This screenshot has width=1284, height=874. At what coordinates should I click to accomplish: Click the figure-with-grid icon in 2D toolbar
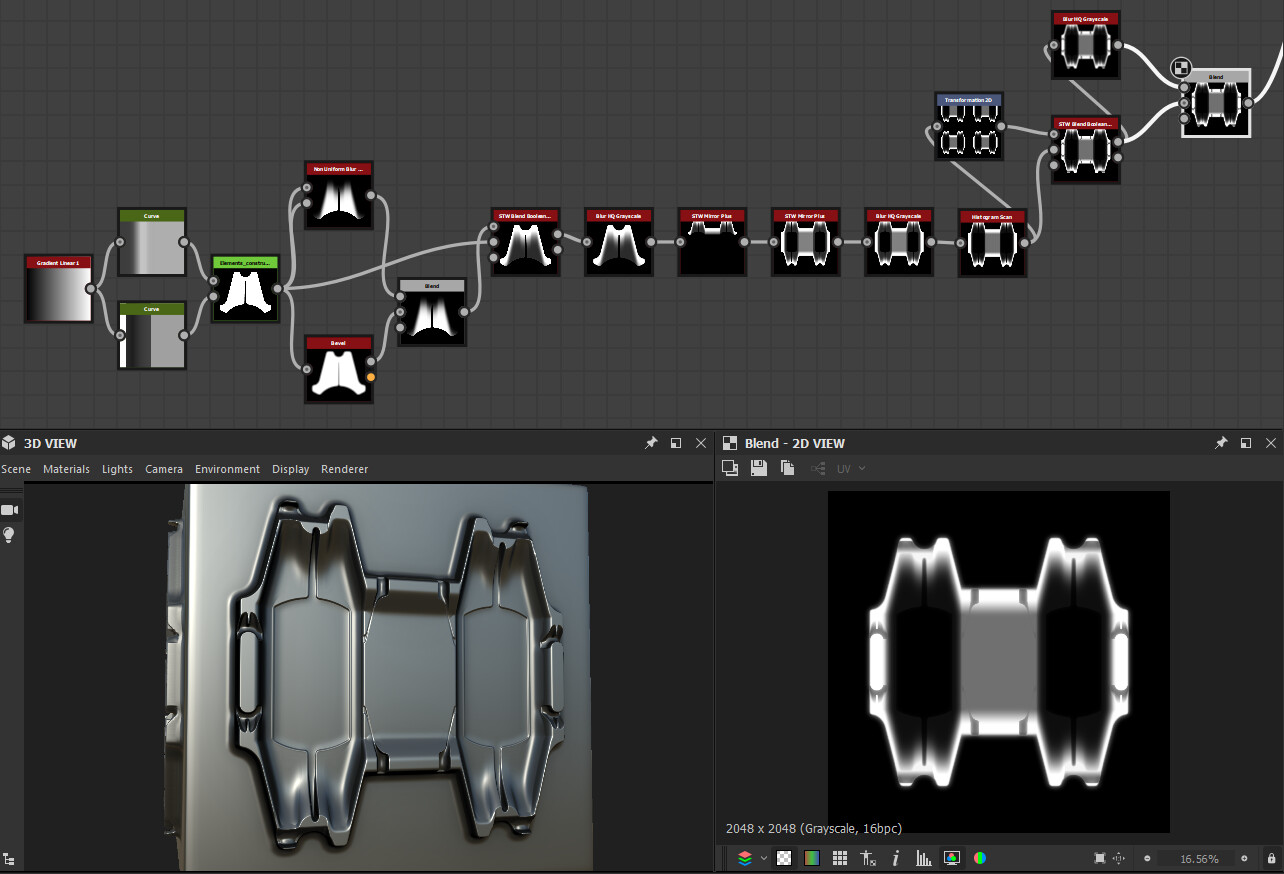tap(867, 858)
